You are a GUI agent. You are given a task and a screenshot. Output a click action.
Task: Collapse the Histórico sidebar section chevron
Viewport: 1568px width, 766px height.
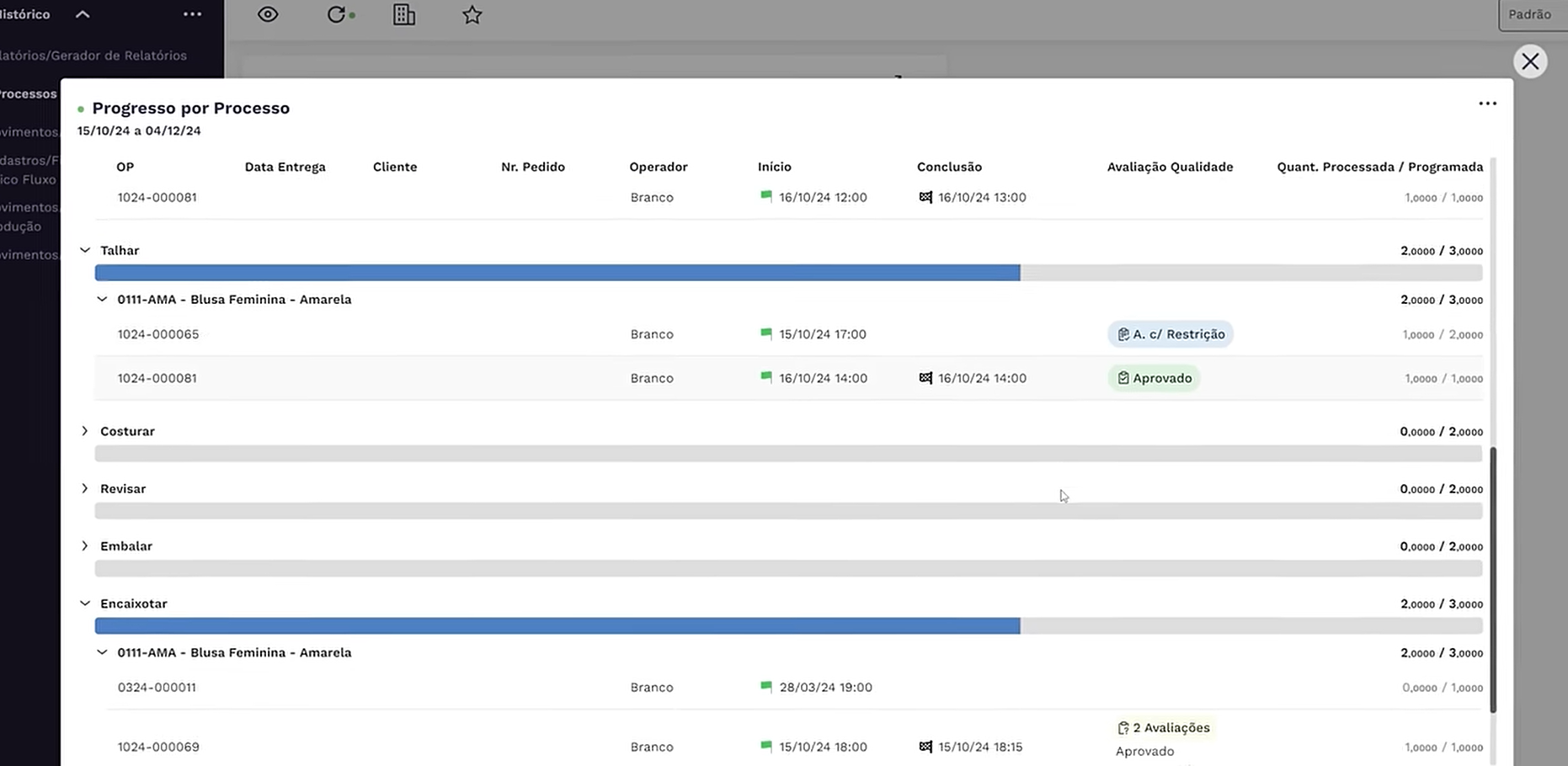click(83, 14)
